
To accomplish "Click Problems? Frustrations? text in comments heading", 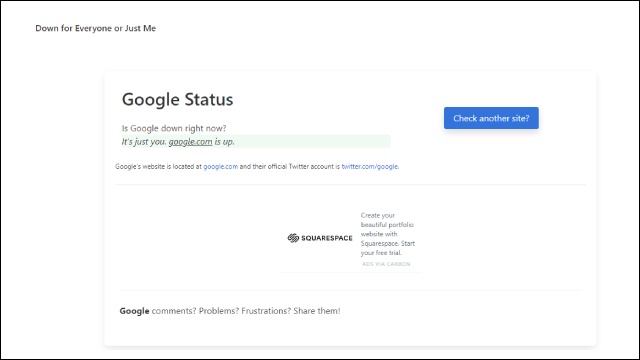I will [245, 311].
